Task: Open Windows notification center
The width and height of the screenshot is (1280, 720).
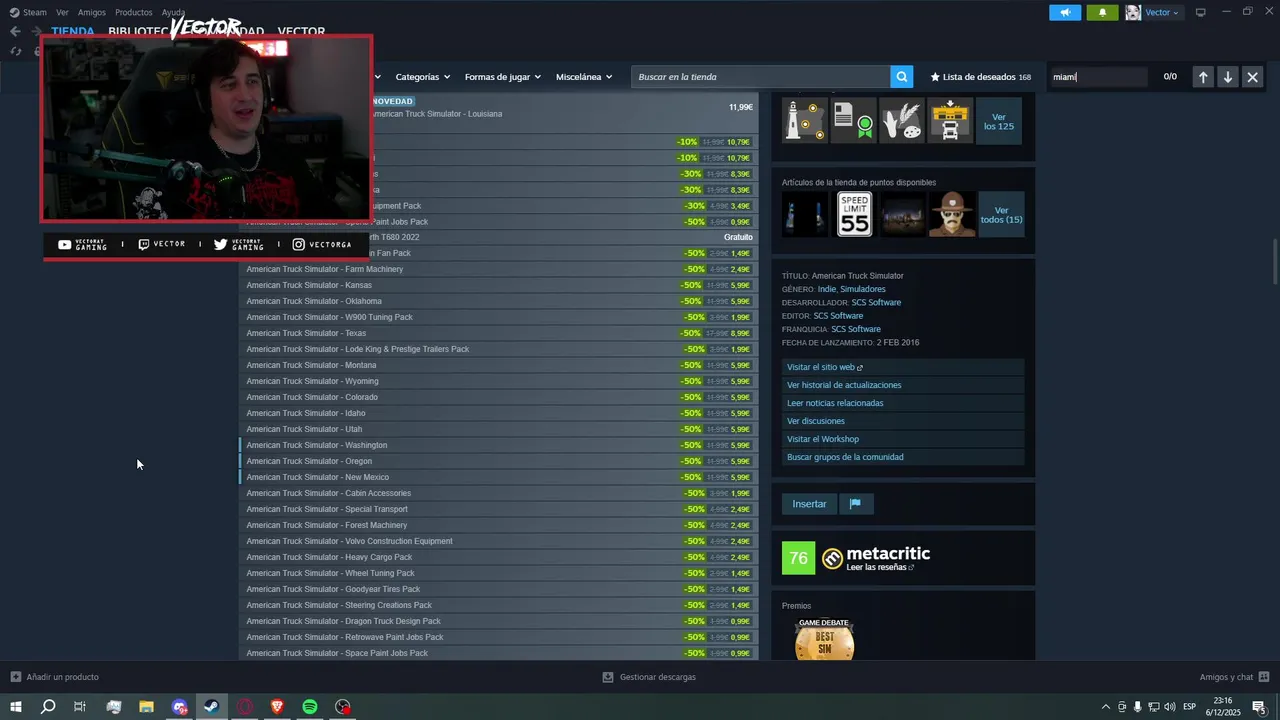Action: tap(1260, 707)
